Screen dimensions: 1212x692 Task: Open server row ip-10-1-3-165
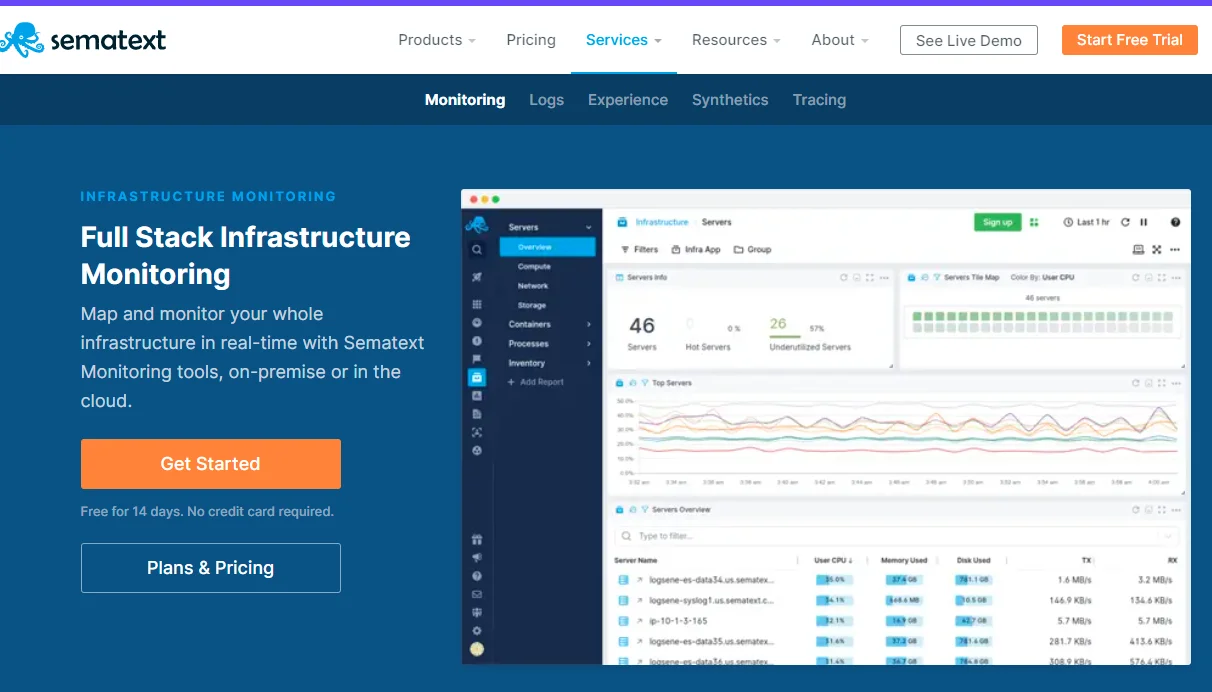coord(678,621)
